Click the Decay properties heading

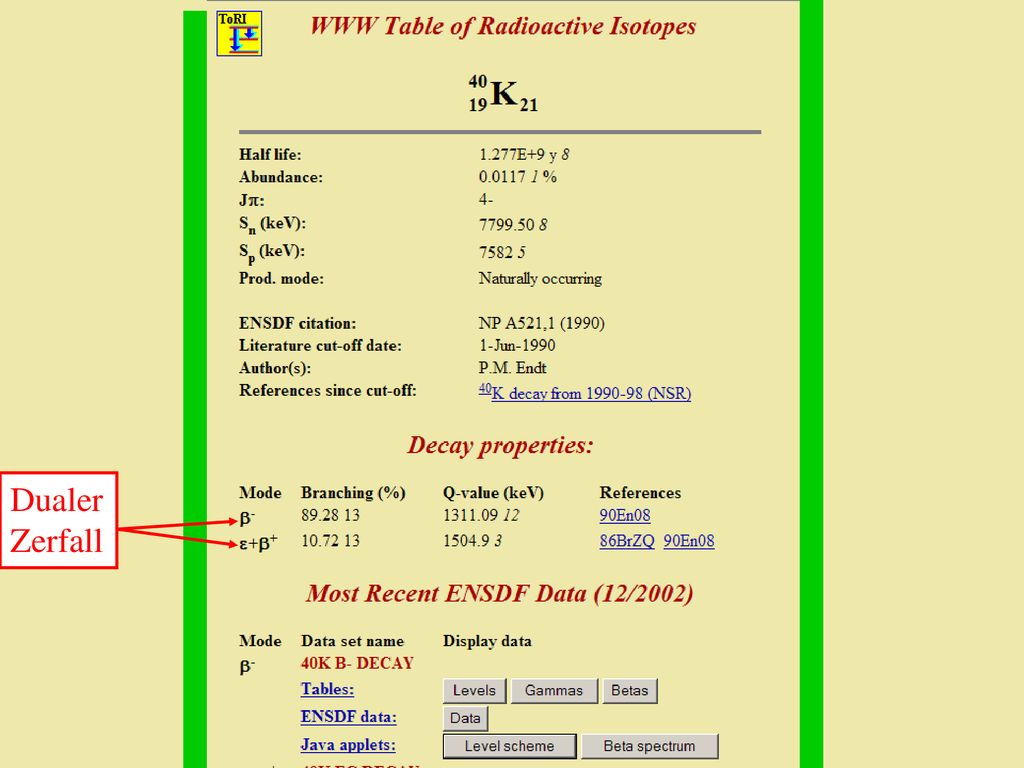(500, 445)
